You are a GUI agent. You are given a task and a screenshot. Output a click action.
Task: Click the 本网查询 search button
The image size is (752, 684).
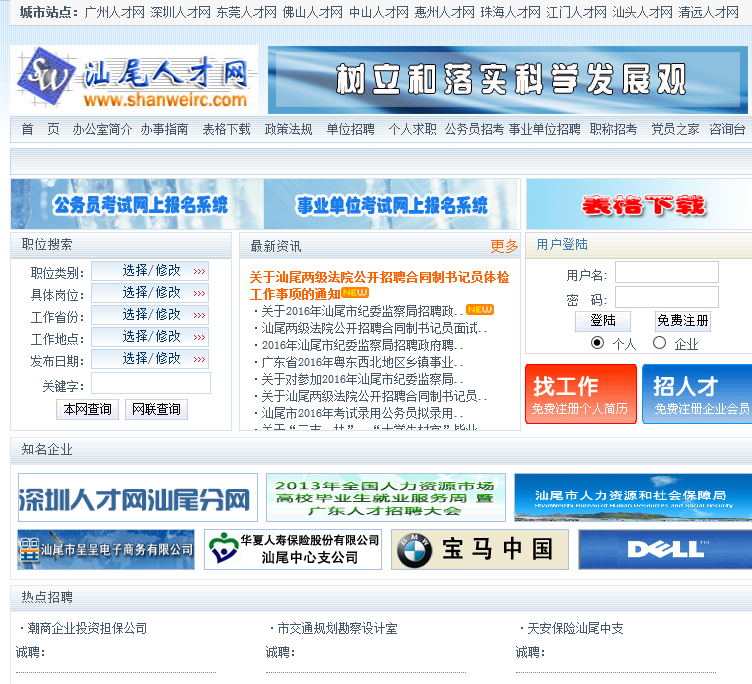[87, 410]
